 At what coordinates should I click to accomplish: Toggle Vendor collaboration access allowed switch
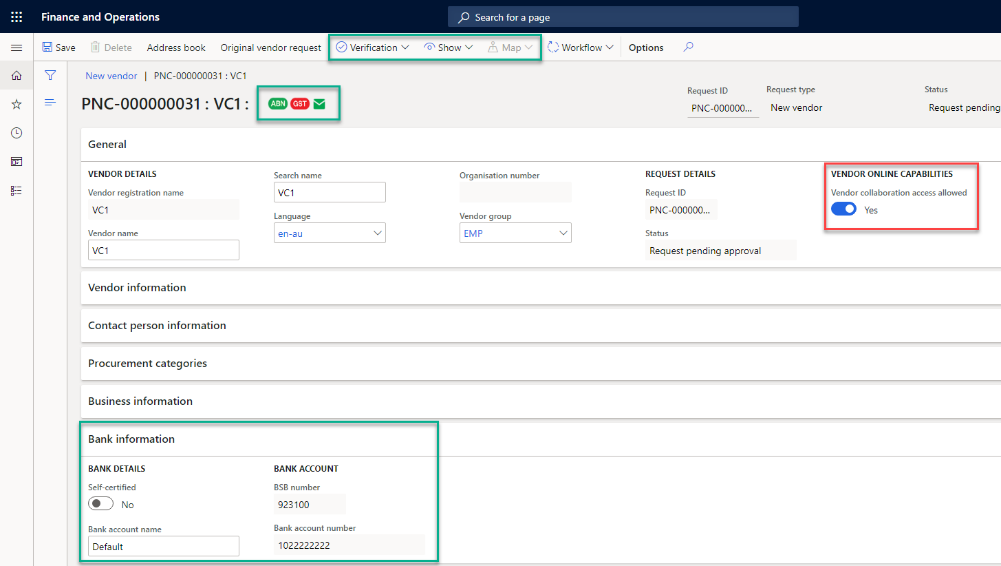843,209
